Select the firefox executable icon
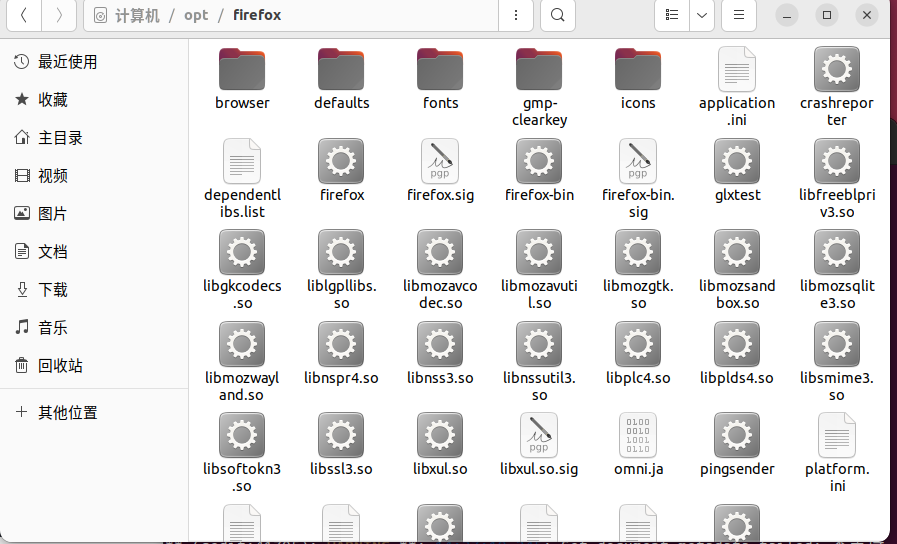Image resolution: width=897 pixels, height=544 pixels. point(341,161)
